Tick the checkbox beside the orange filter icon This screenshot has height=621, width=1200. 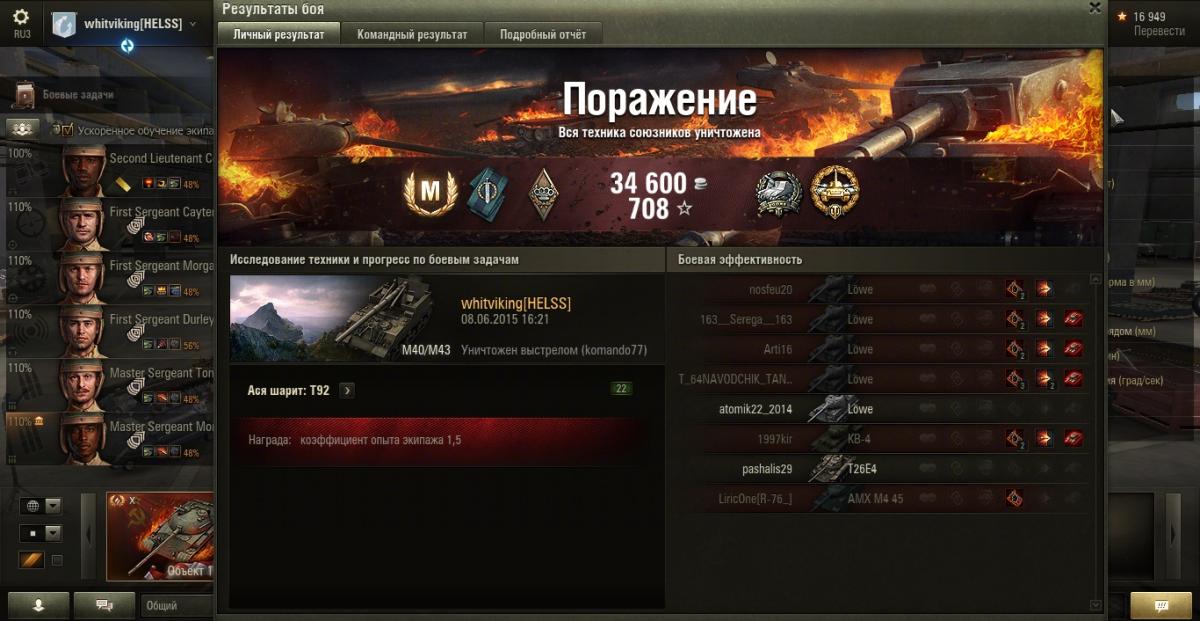[57, 560]
